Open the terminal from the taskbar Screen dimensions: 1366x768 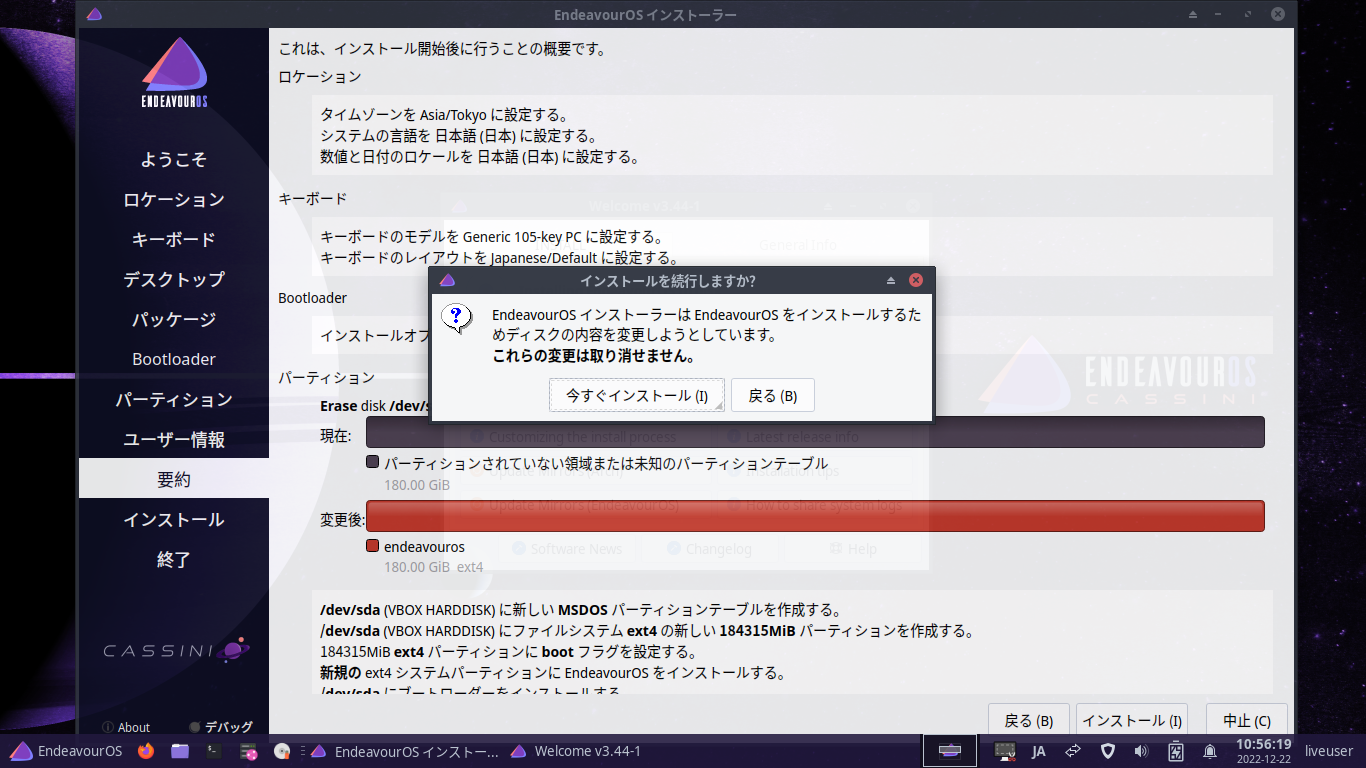(214, 751)
